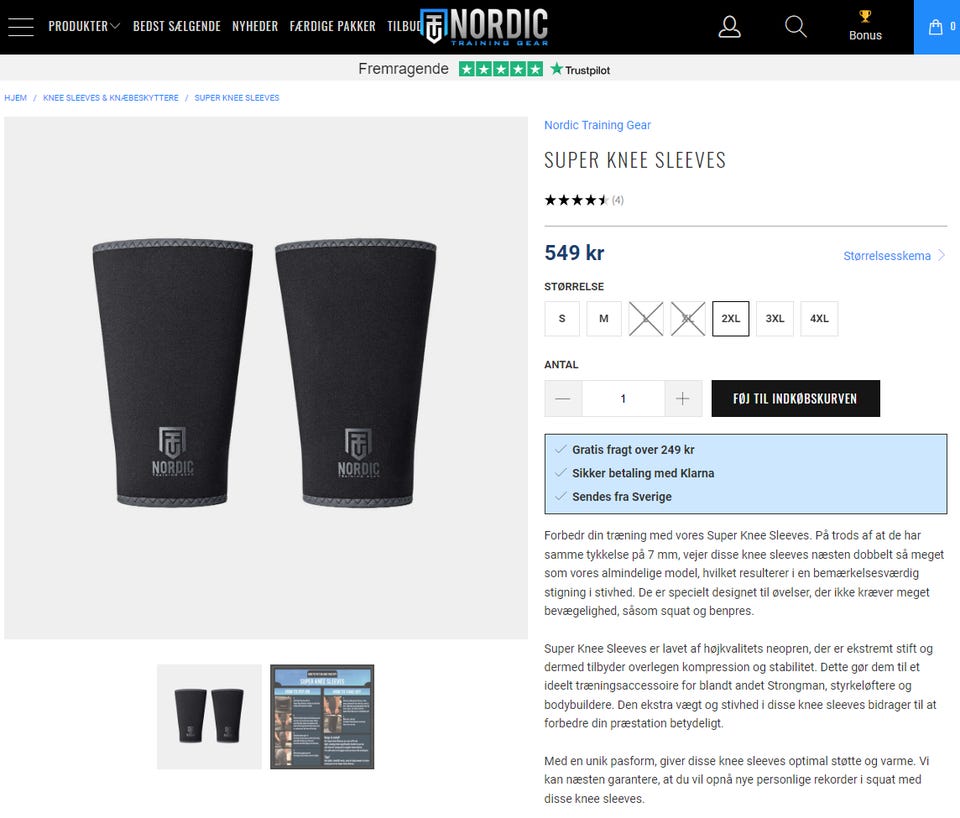Image resolution: width=960 pixels, height=818 pixels.
Task: Select the instruction sheet thumbnail
Action: point(322,716)
